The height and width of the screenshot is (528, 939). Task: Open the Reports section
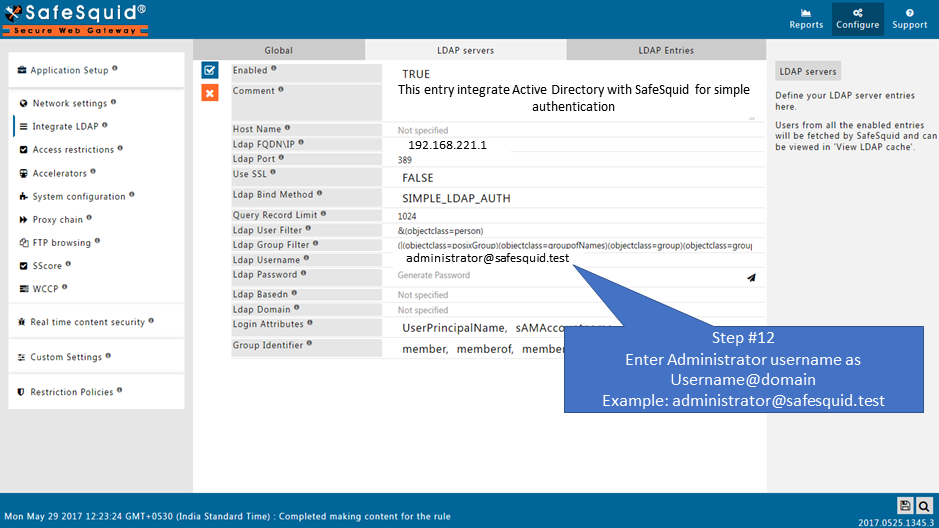tap(805, 19)
